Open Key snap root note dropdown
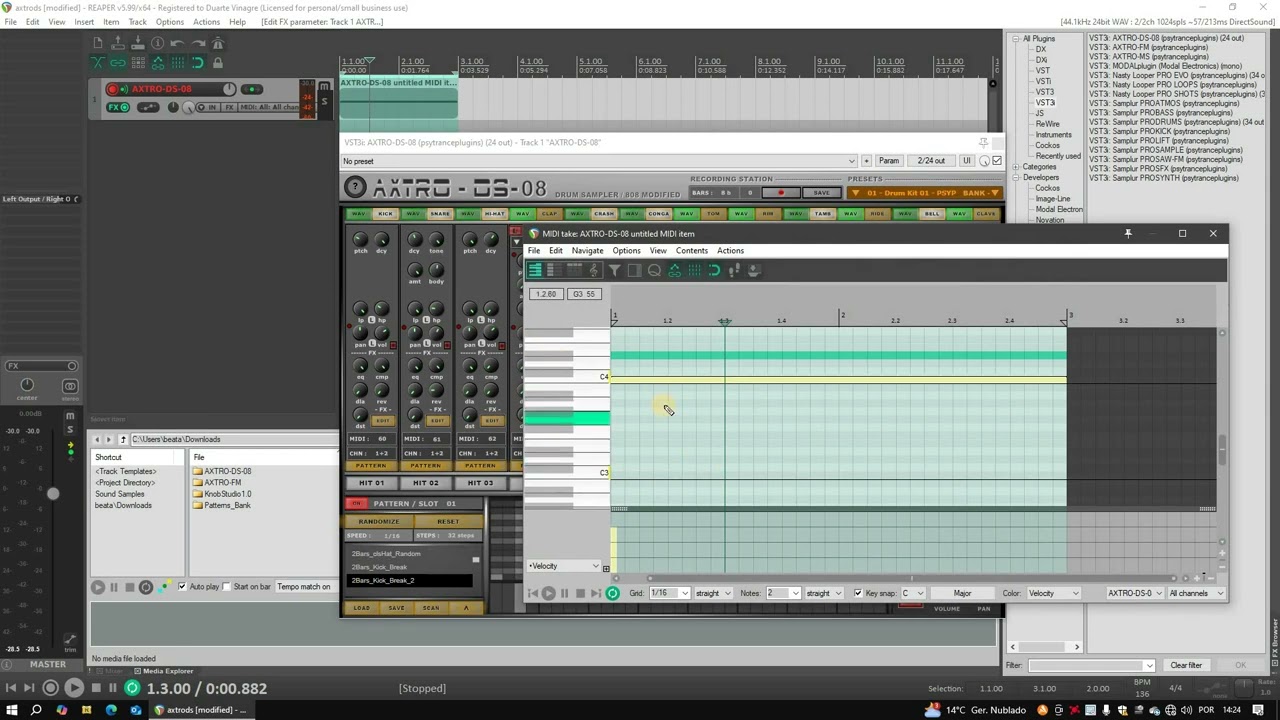Screen dimensions: 1280x720 912,593
